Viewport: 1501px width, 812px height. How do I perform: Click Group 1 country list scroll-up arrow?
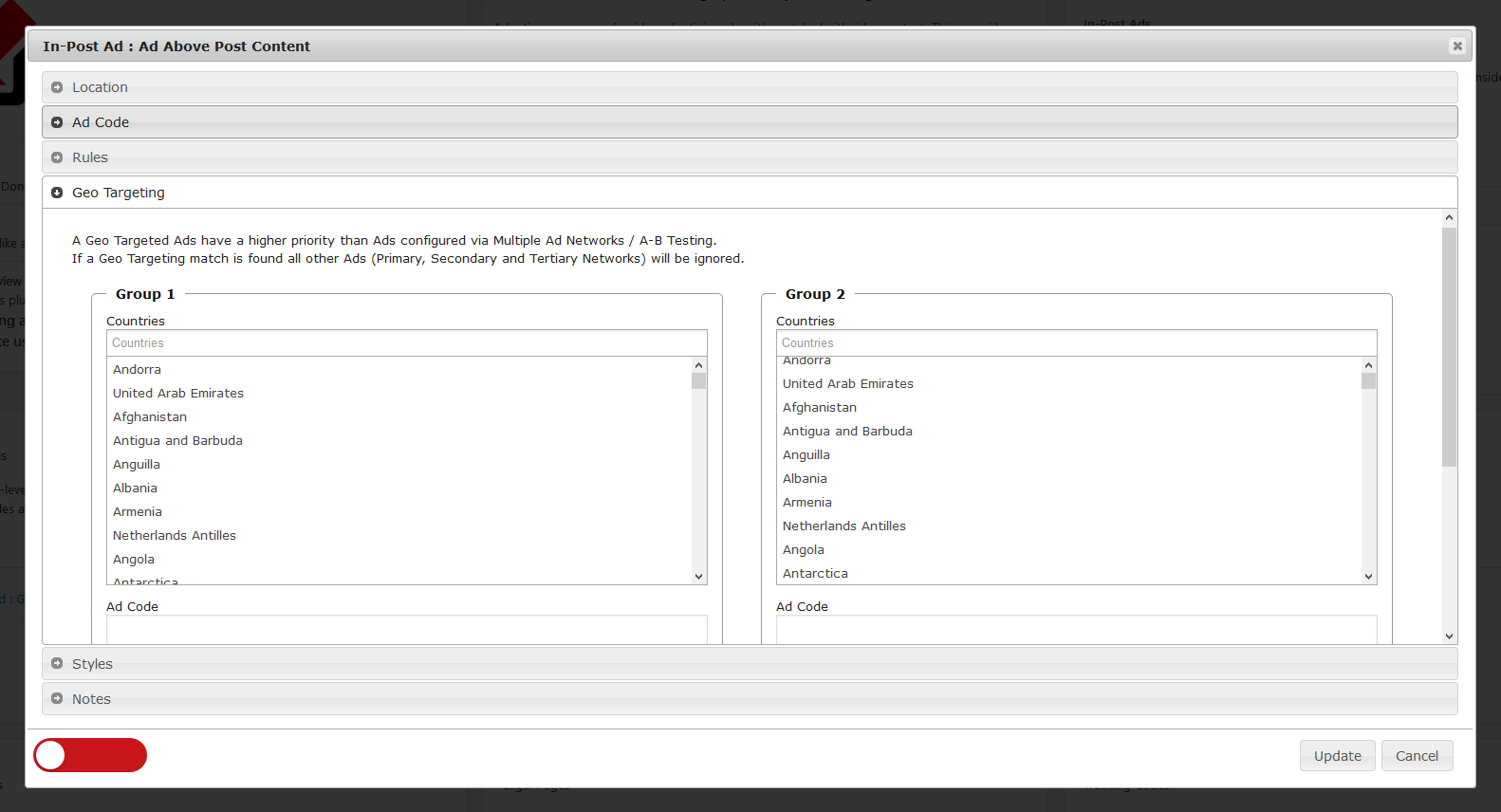click(x=698, y=365)
